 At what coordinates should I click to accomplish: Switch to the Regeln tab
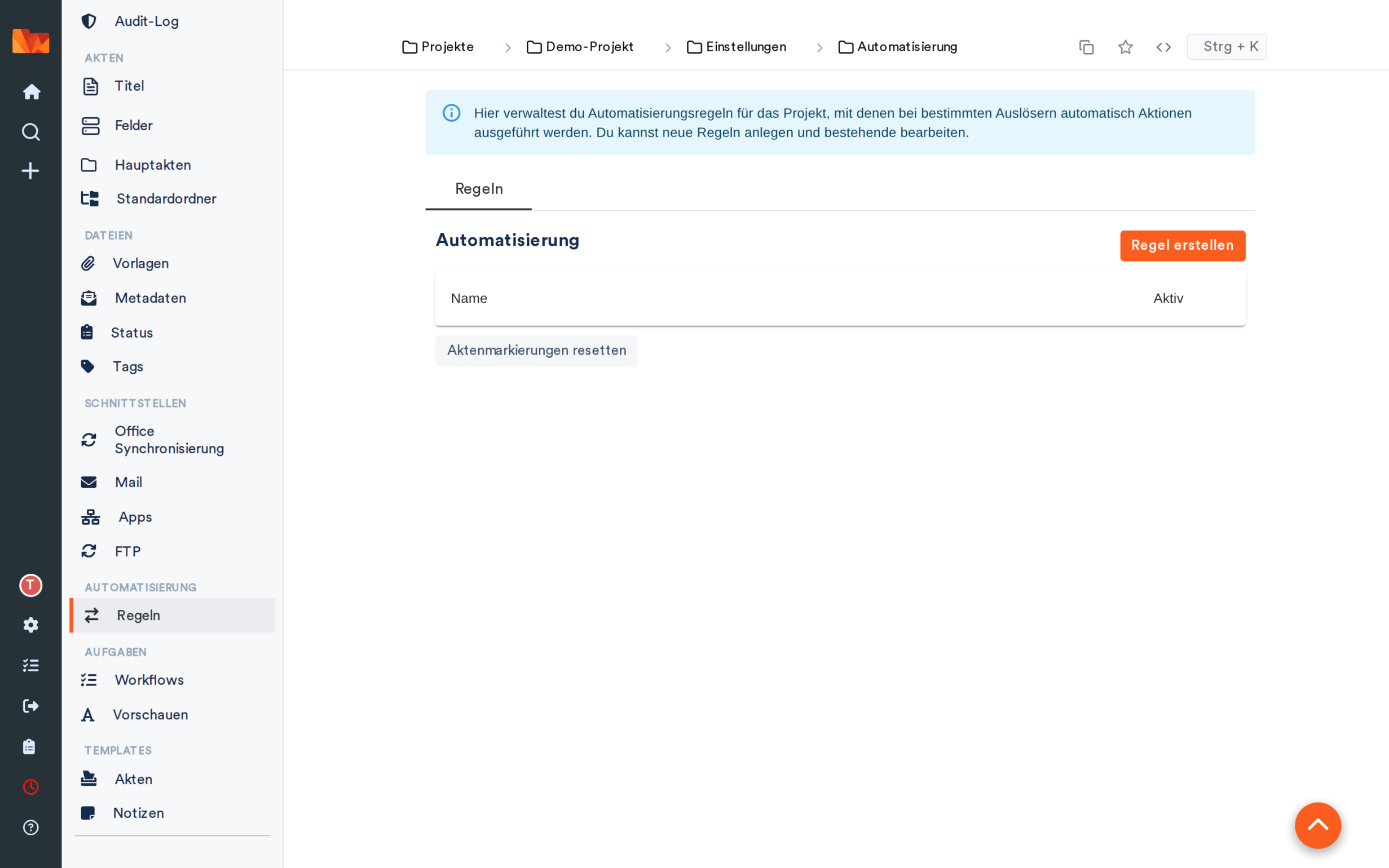pos(479,189)
